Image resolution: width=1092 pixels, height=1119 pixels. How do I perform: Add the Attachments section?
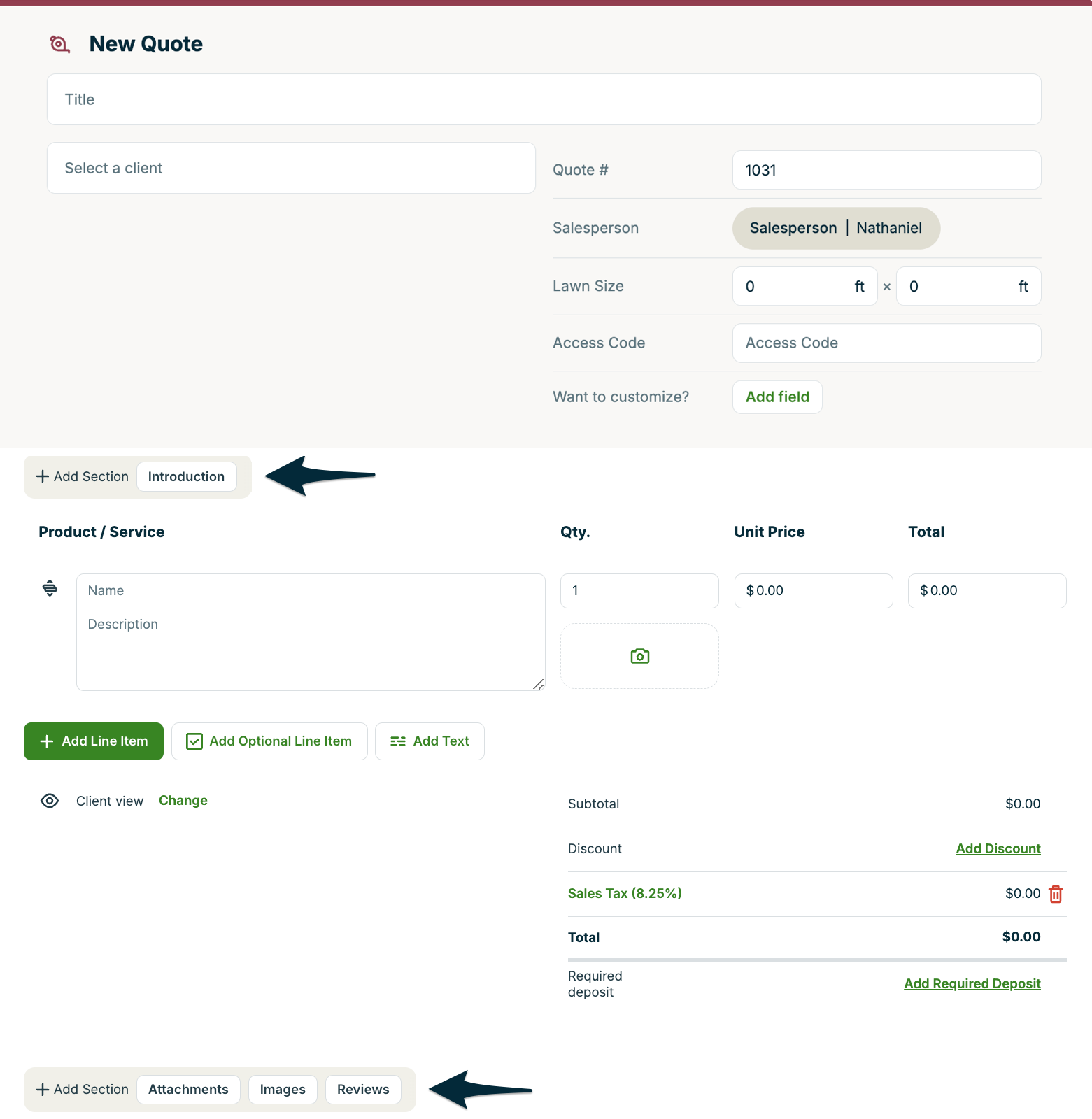188,1090
